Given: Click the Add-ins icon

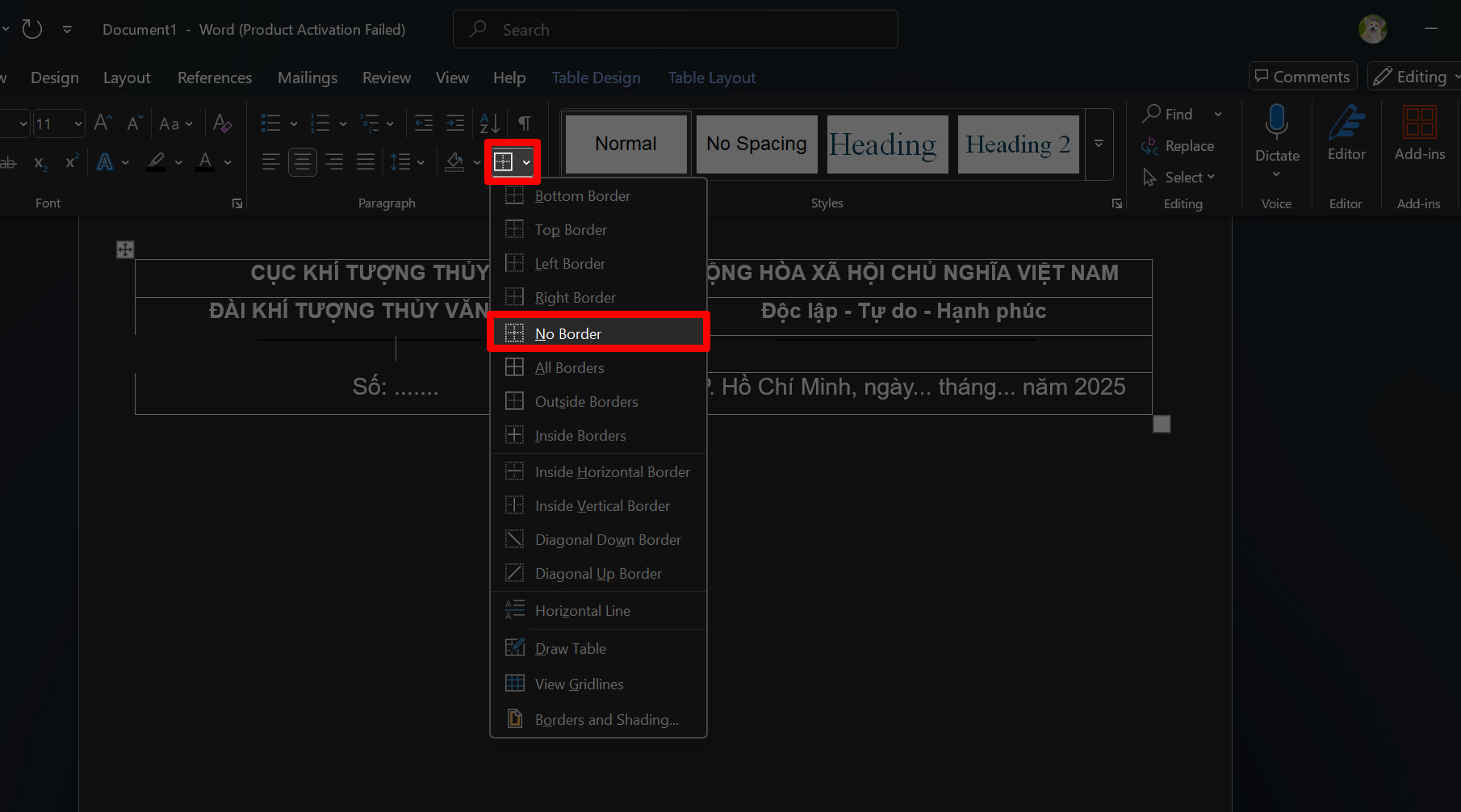Looking at the screenshot, I should pyautogui.click(x=1419, y=123).
